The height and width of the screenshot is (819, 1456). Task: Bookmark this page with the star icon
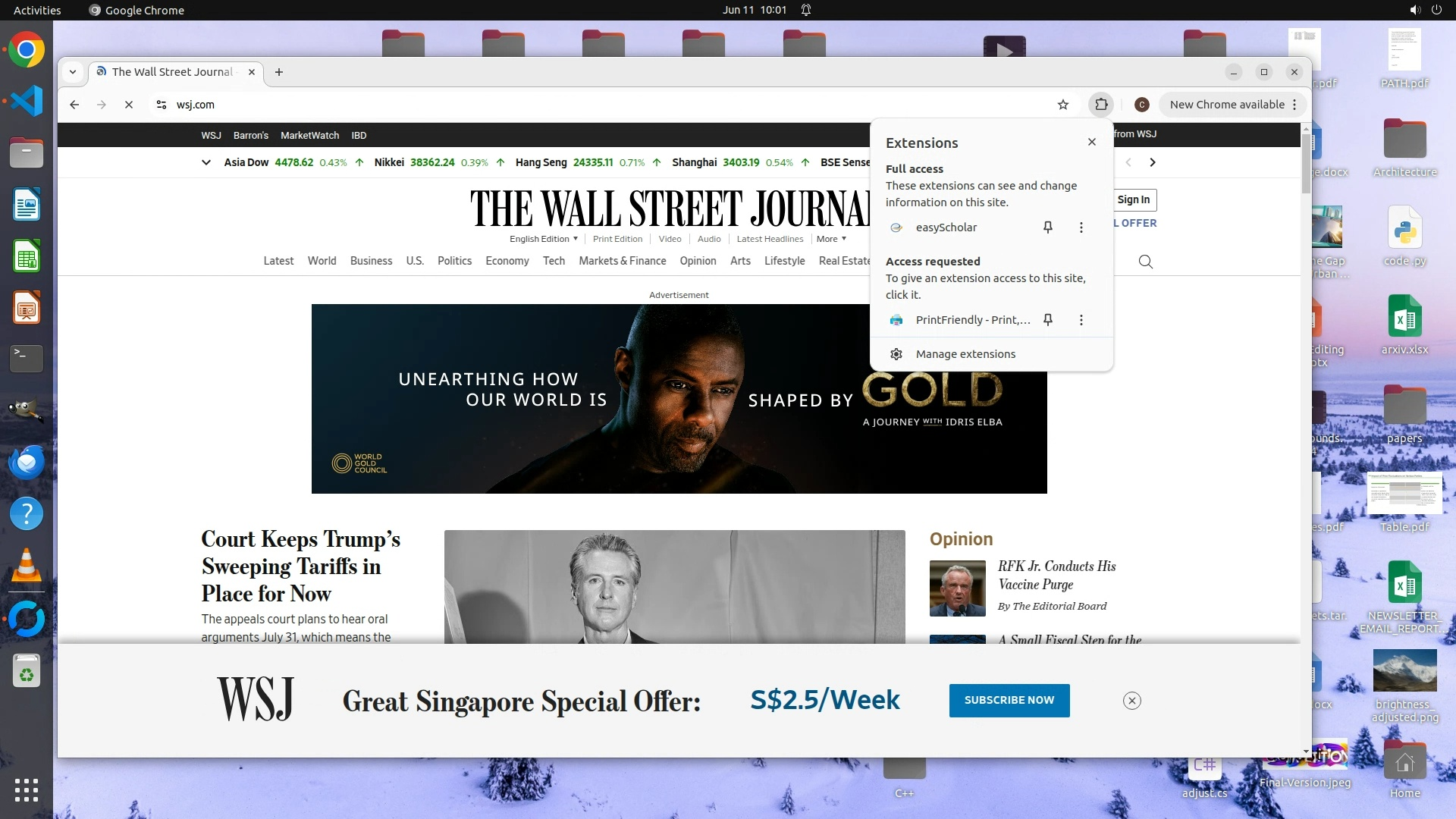coord(1063,105)
